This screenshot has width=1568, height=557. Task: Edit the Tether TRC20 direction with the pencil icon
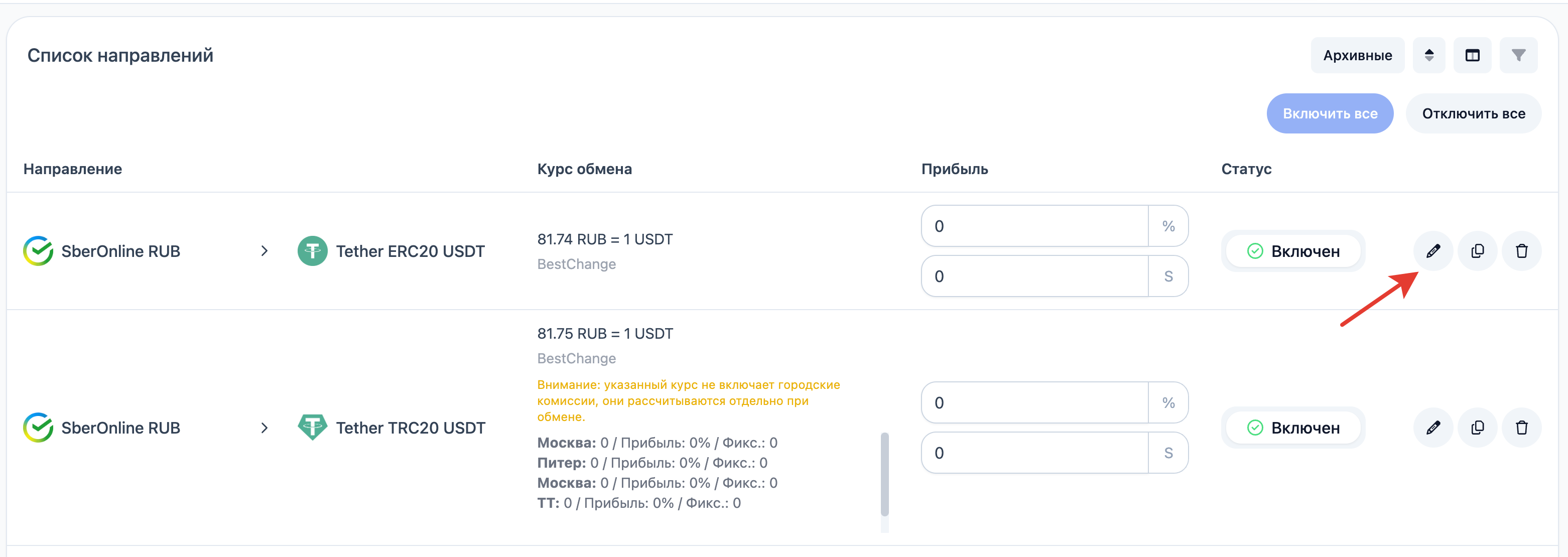(x=1433, y=428)
